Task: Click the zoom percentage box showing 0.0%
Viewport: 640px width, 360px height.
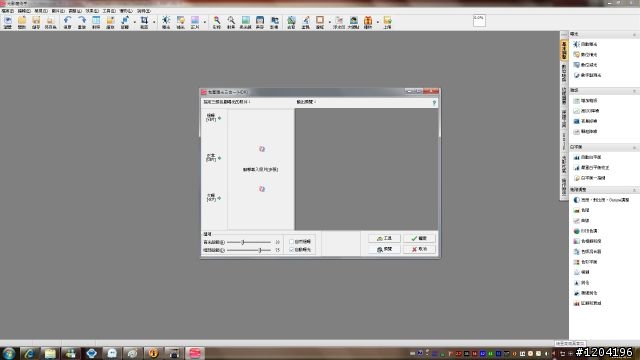Action: pyautogui.click(x=479, y=20)
